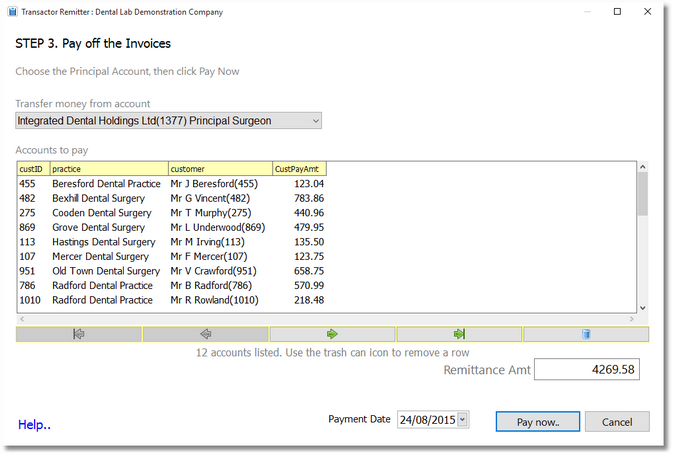
Task: Open the Payment Date calendar dropdown arrow
Action: click(463, 419)
